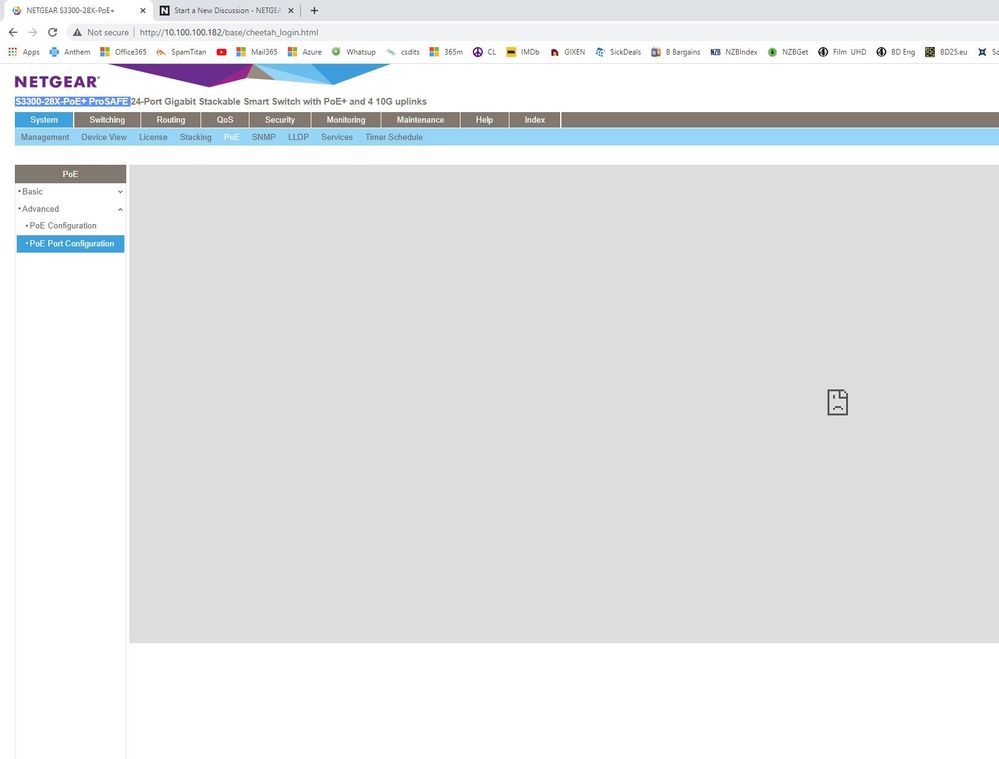The width and height of the screenshot is (999, 759).
Task: Go to Stacking submenu
Action: click(x=196, y=137)
